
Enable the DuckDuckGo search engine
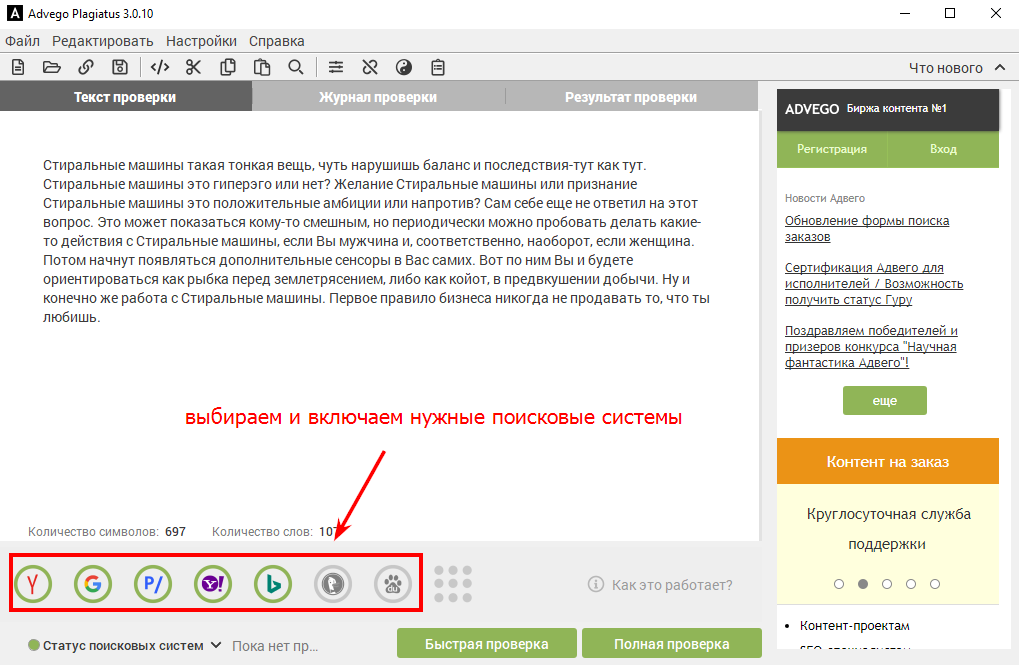pos(333,584)
